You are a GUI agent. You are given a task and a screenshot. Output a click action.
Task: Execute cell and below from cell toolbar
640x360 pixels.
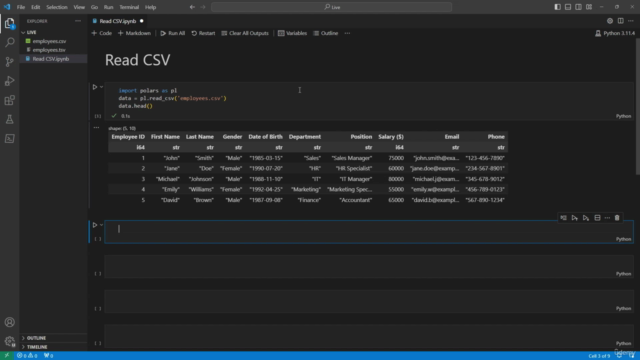point(586,218)
